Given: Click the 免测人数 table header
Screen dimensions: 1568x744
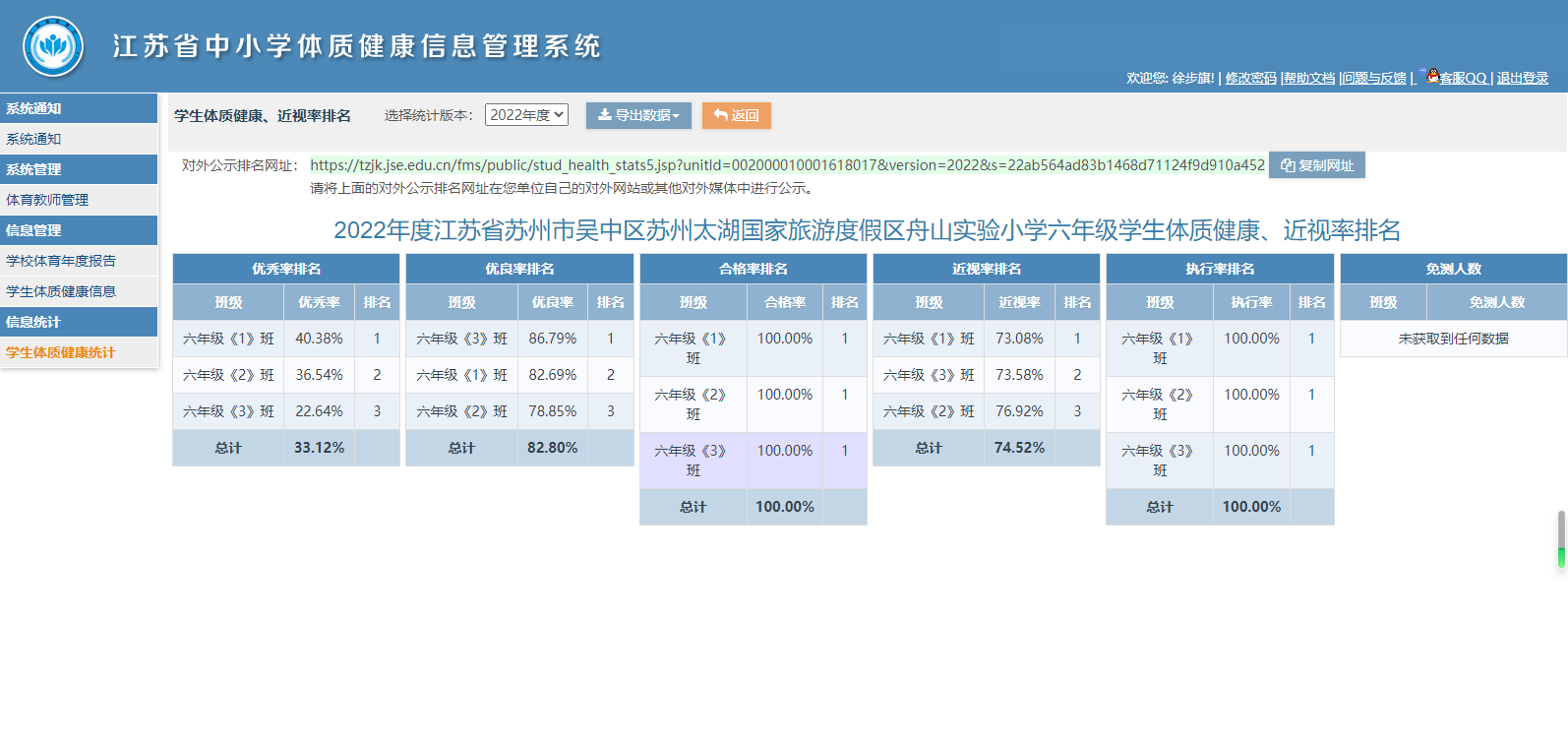Looking at the screenshot, I should click(x=1454, y=269).
